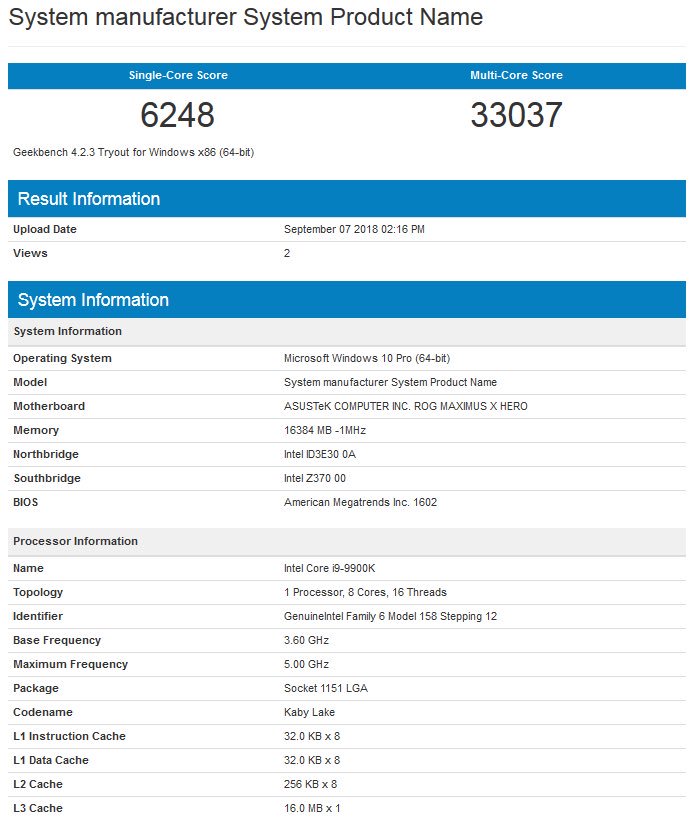This screenshot has height=832, width=689.
Task: Click the Model row label
Action: click(x=30, y=382)
